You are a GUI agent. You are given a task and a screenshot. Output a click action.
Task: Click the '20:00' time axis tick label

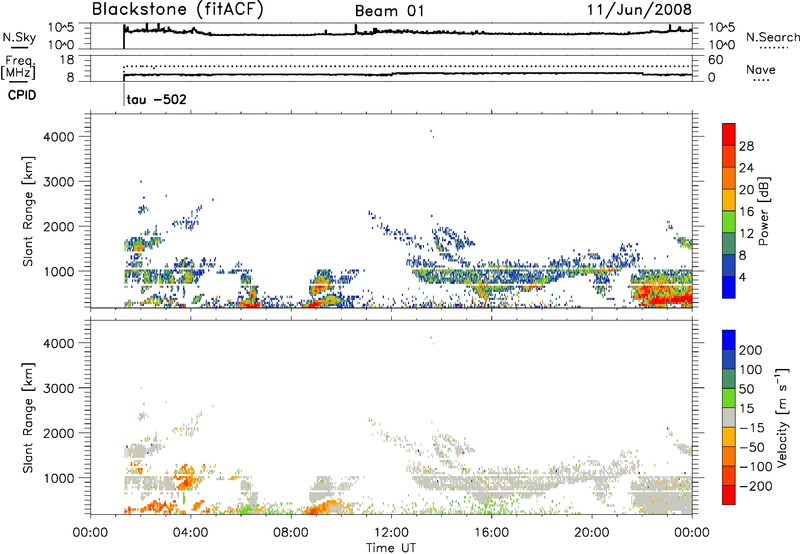592,533
